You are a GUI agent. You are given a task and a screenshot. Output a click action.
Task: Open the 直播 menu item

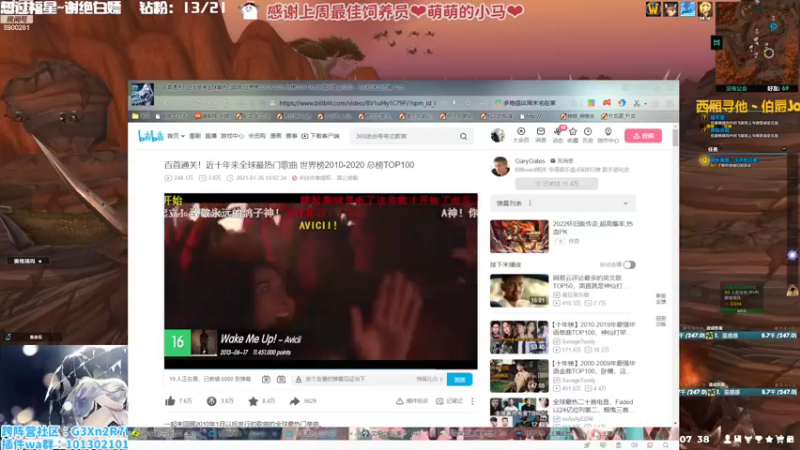(x=211, y=136)
